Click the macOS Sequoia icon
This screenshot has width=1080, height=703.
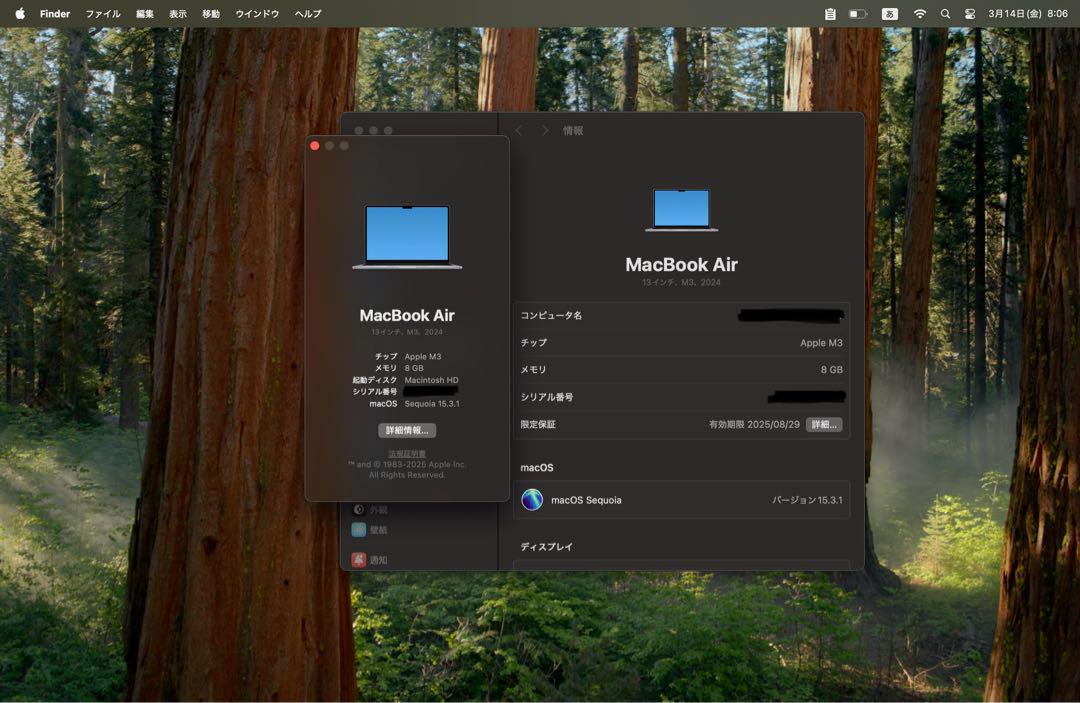(532, 500)
